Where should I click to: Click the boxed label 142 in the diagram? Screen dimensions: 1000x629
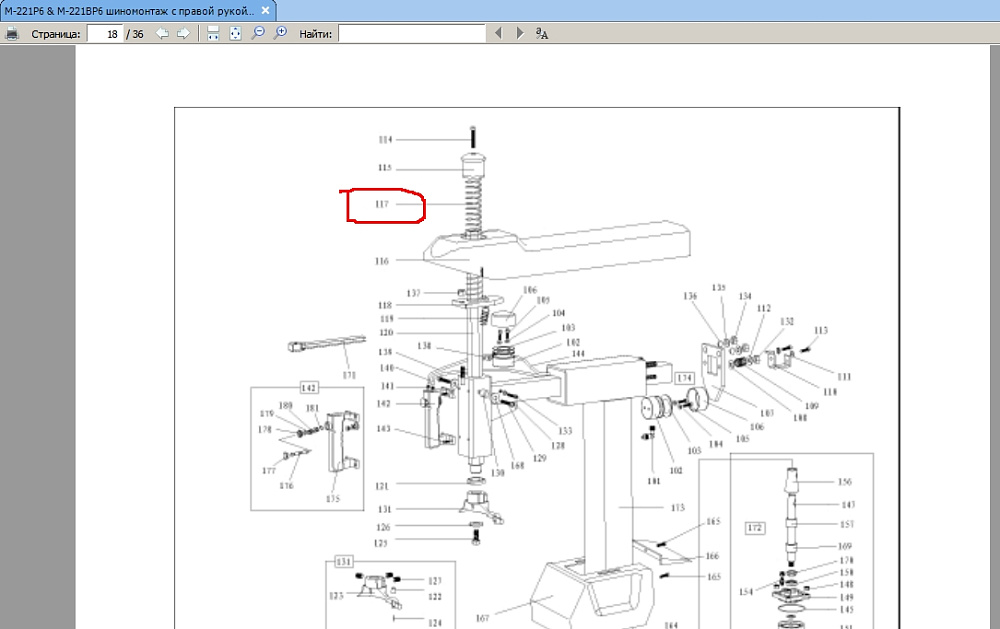tap(309, 386)
